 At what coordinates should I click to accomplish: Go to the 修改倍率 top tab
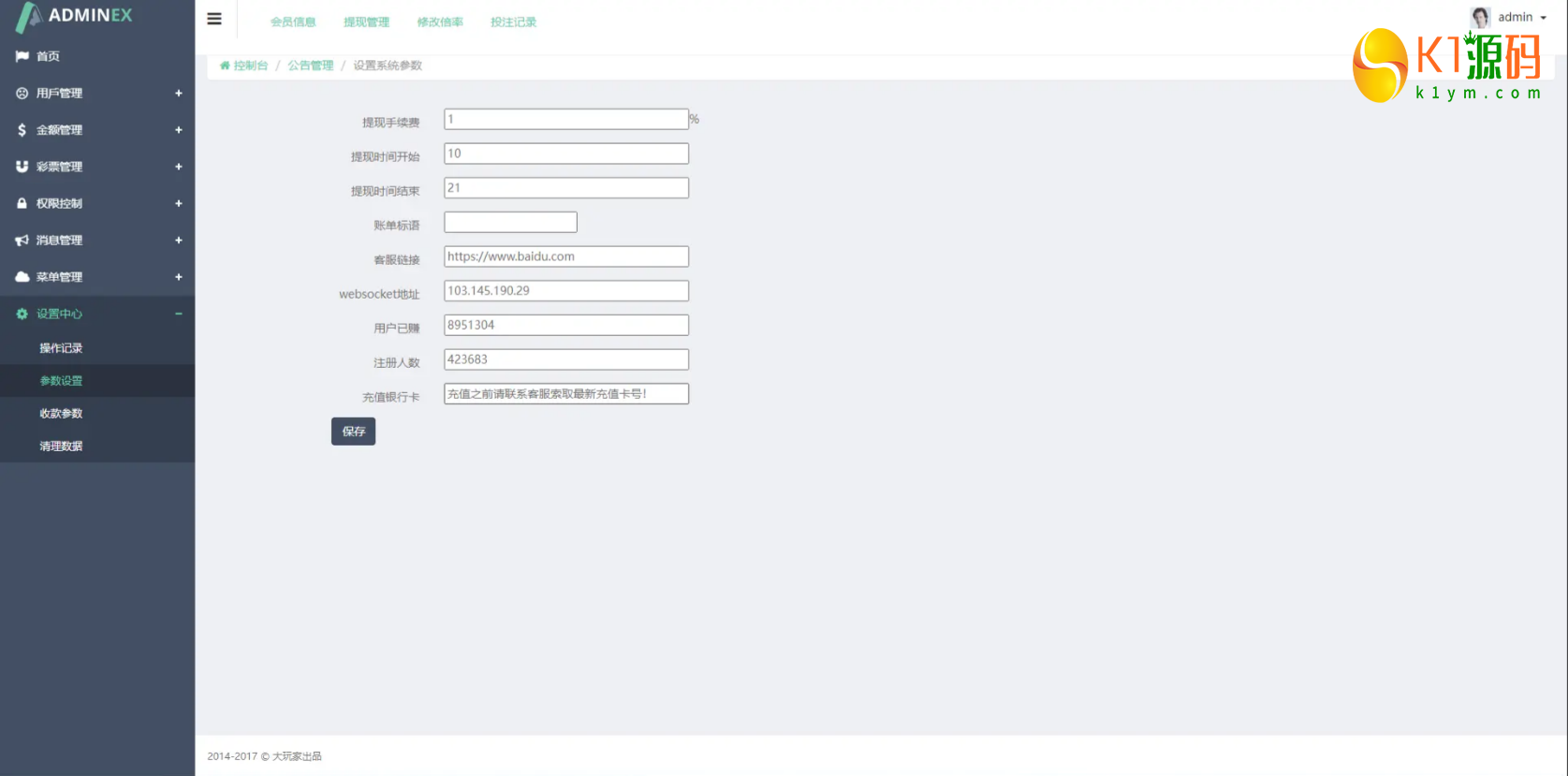(x=440, y=22)
